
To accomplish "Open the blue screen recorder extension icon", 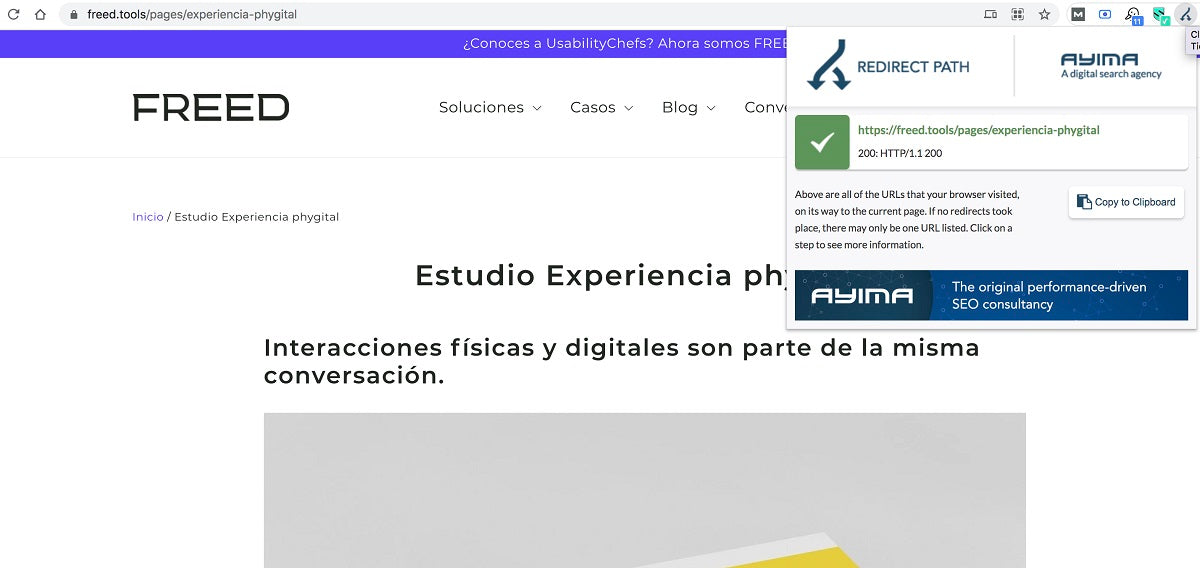I will coord(1105,14).
